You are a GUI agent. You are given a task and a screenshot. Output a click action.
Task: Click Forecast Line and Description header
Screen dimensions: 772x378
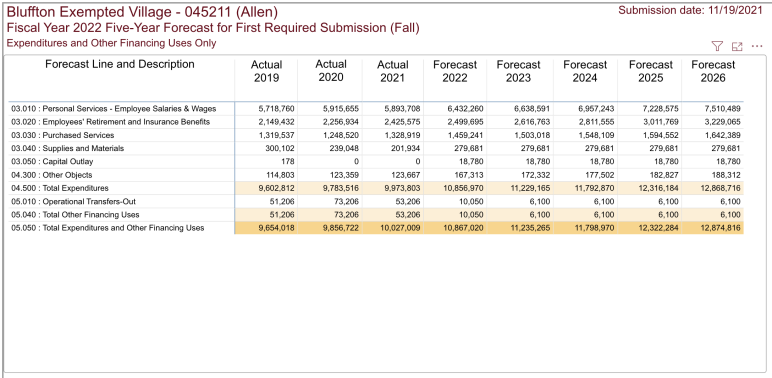120,64
